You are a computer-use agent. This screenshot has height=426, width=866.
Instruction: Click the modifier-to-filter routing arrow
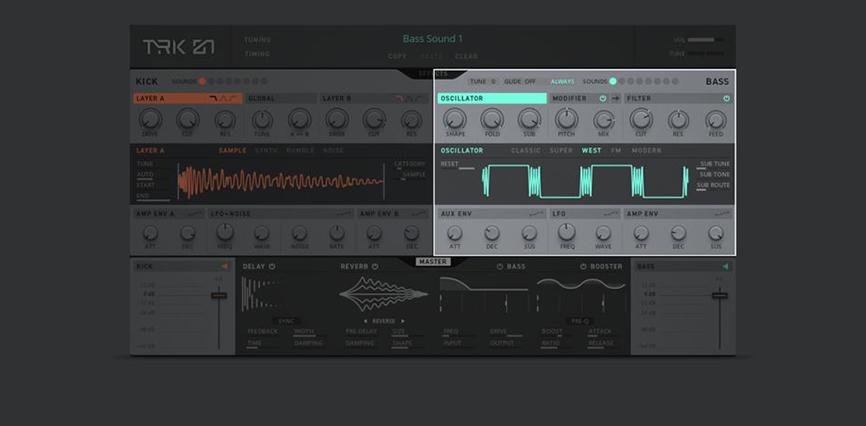(616, 98)
